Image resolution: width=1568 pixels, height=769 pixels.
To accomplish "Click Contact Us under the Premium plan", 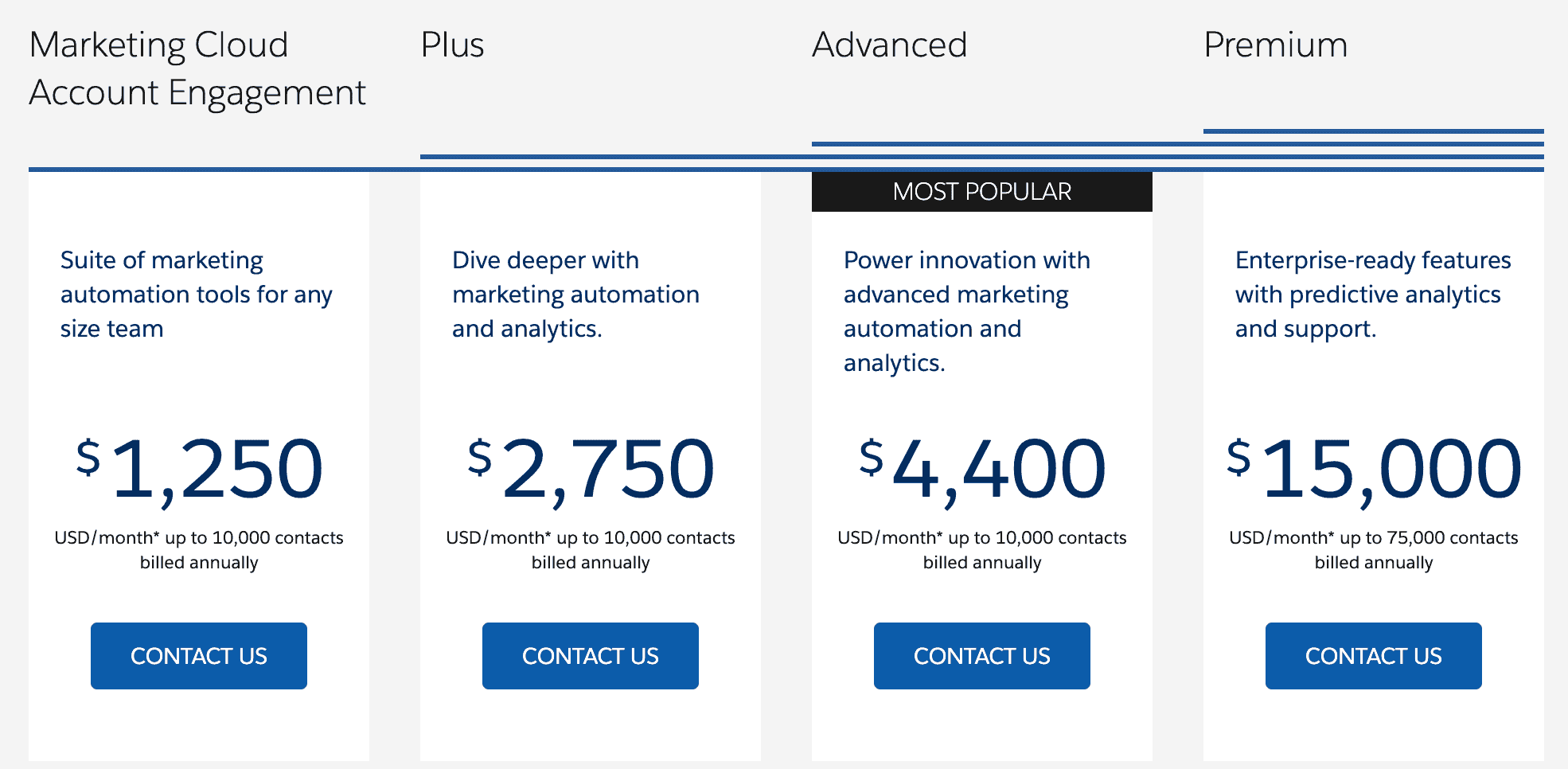I will pos(1373,656).
